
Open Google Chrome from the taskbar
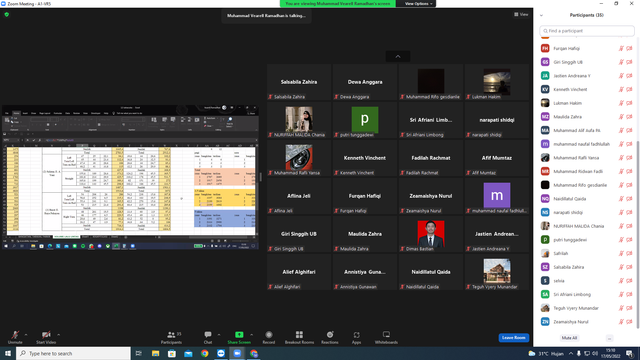point(204,353)
